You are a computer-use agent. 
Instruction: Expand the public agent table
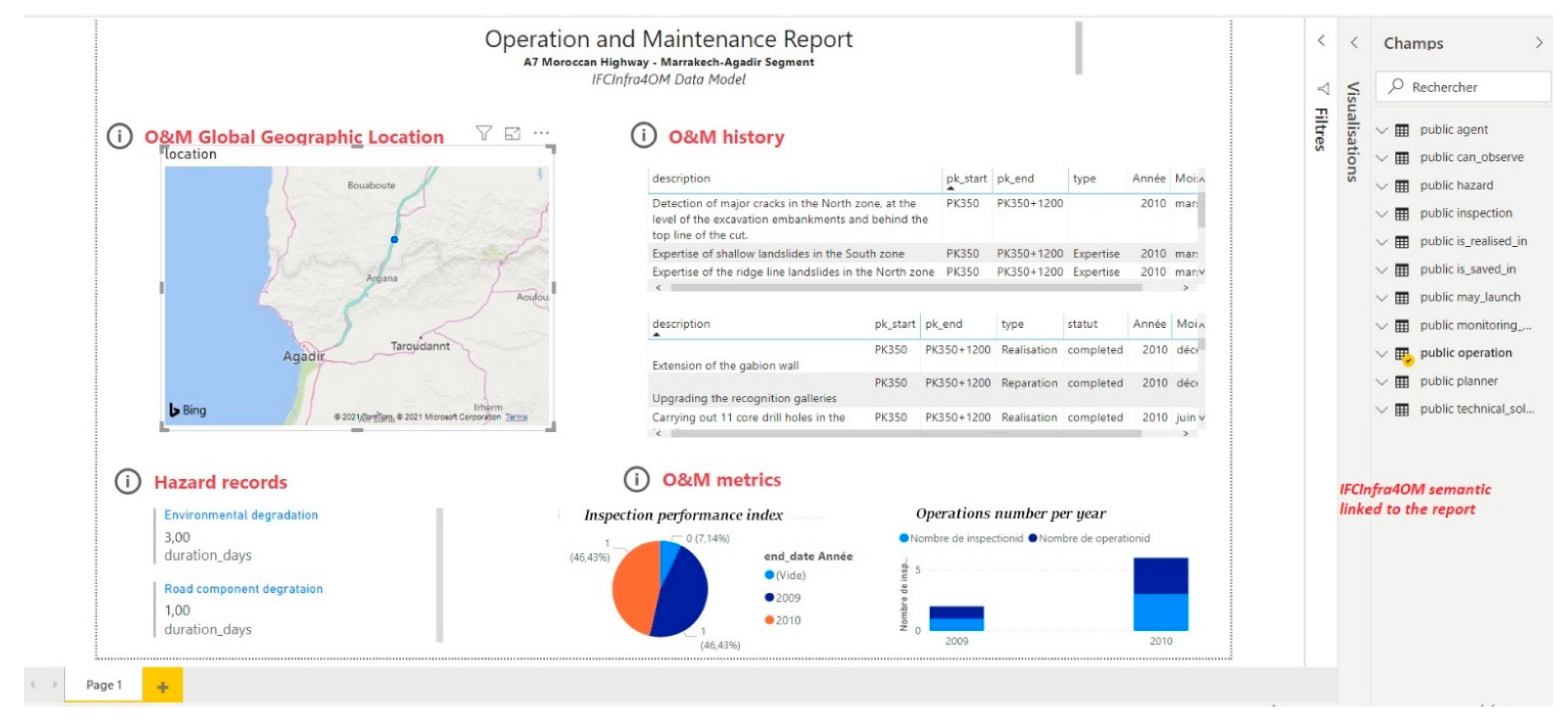coord(1382,130)
